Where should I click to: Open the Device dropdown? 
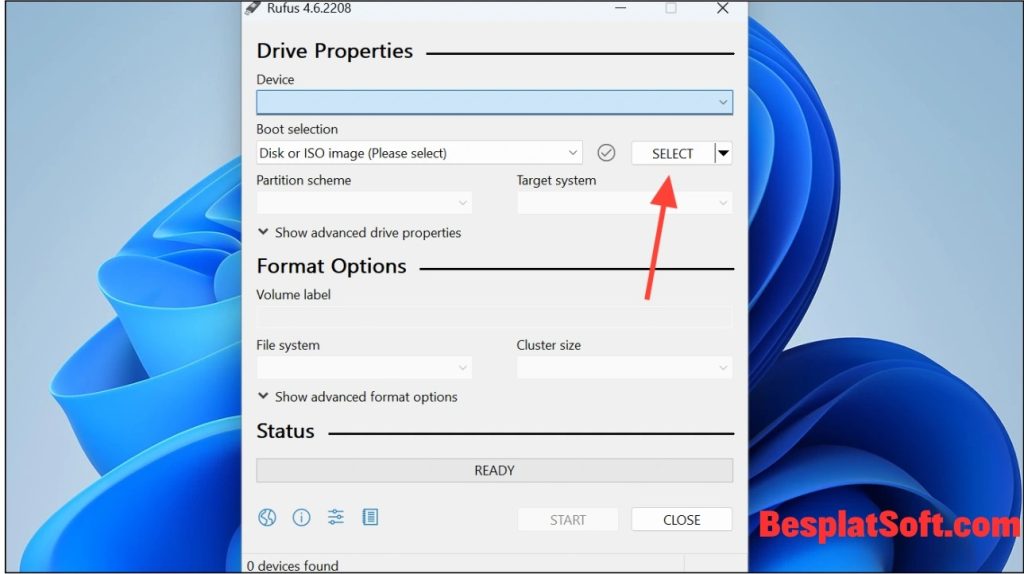coord(494,102)
